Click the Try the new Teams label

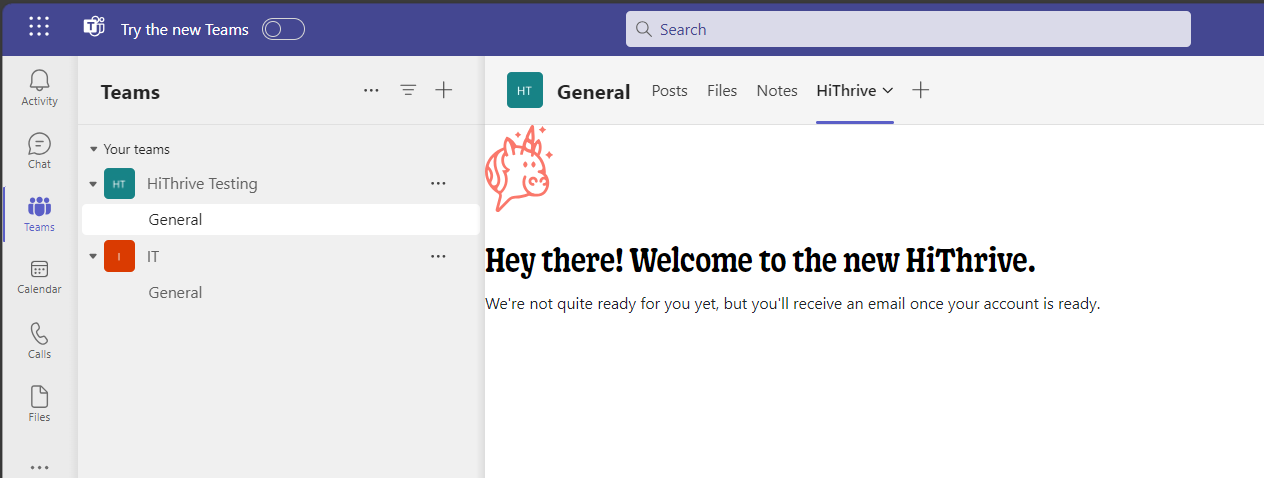point(185,30)
